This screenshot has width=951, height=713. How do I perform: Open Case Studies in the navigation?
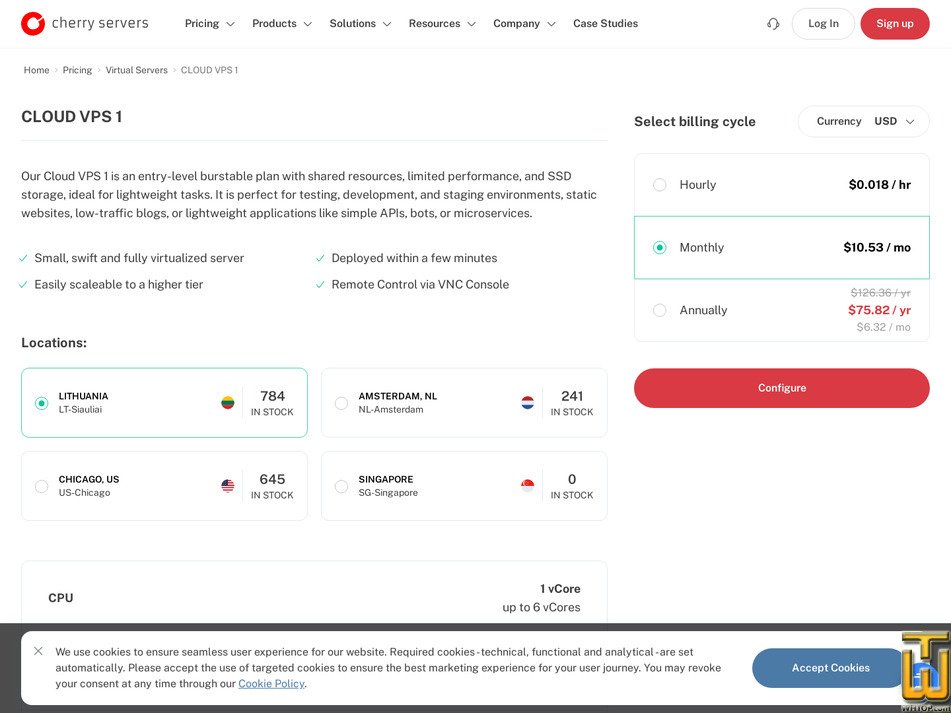point(605,24)
